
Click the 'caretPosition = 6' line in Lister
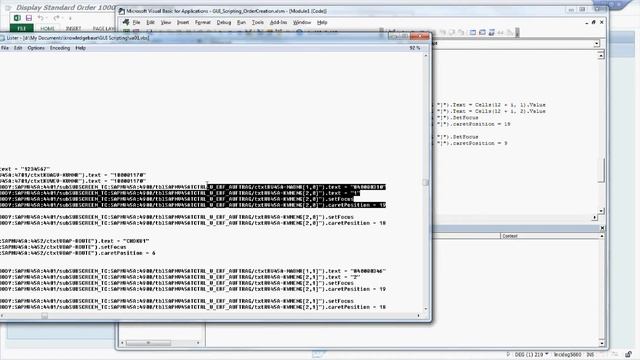[78, 253]
